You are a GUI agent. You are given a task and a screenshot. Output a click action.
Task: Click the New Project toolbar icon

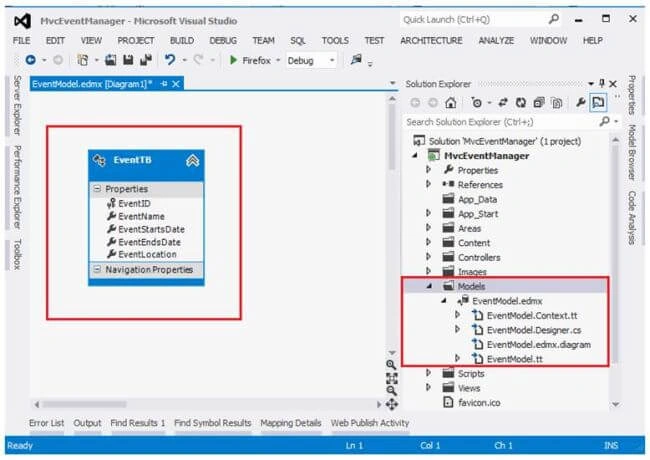pyautogui.click(x=82, y=60)
